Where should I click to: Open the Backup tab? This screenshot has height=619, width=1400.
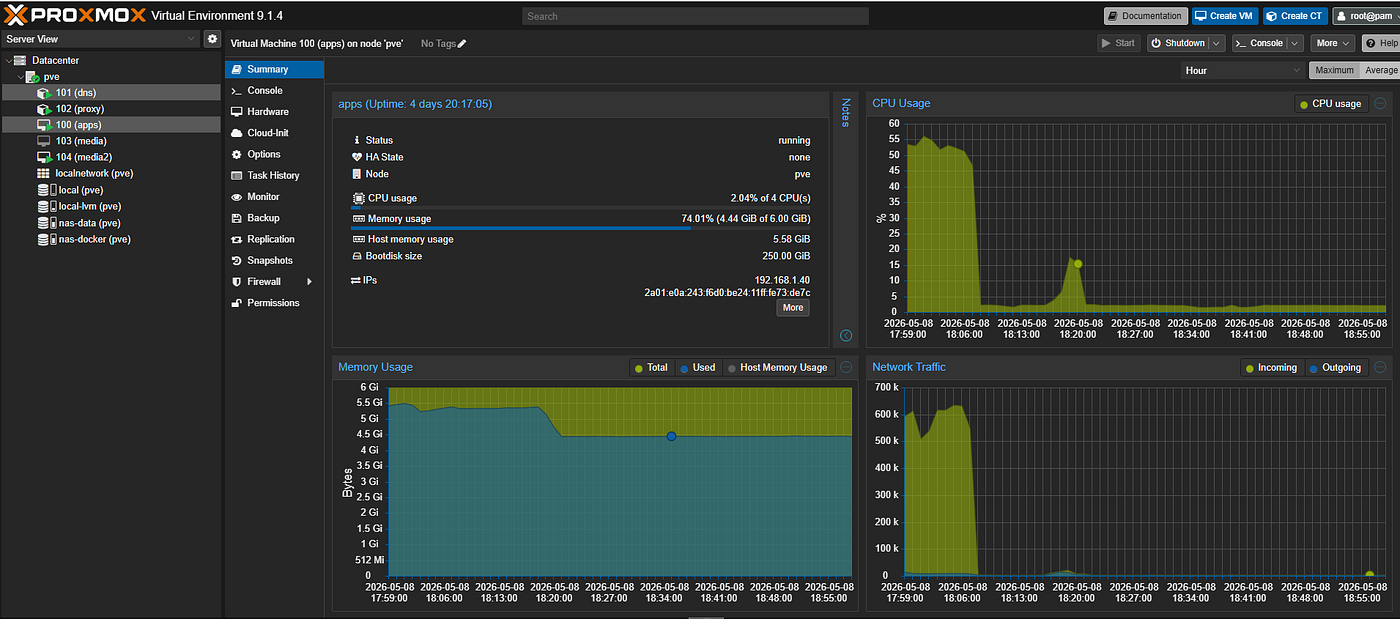click(x=274, y=218)
